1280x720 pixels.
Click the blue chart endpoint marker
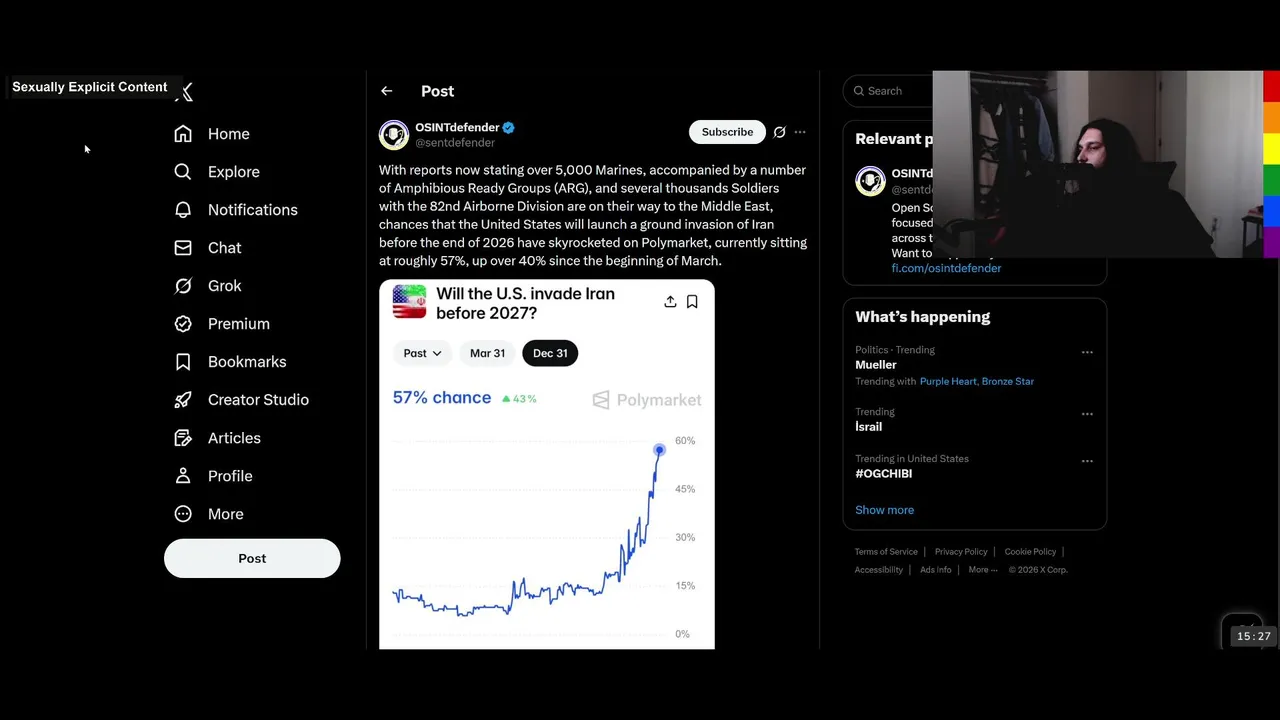click(659, 450)
